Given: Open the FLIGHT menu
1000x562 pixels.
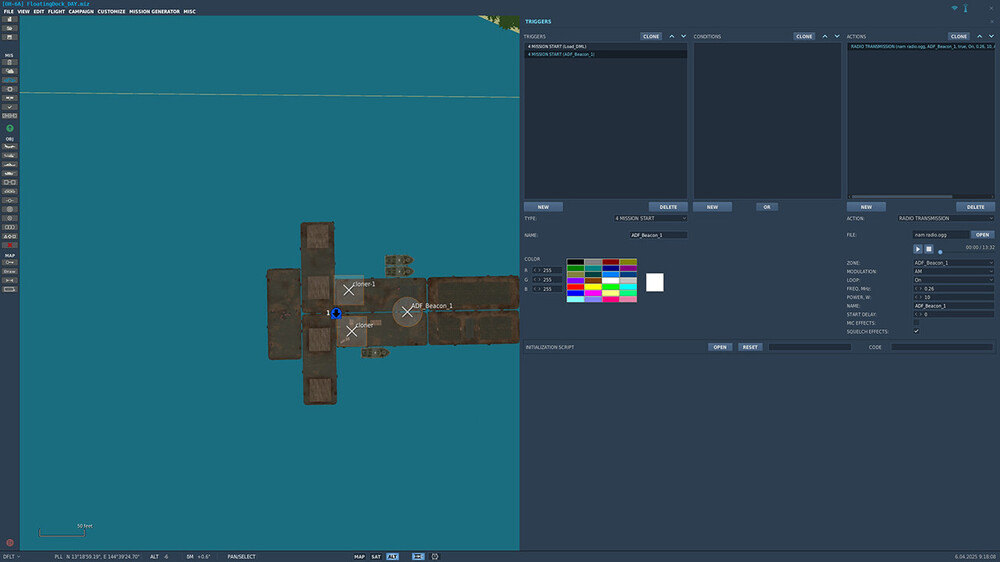Looking at the screenshot, I should (56, 11).
